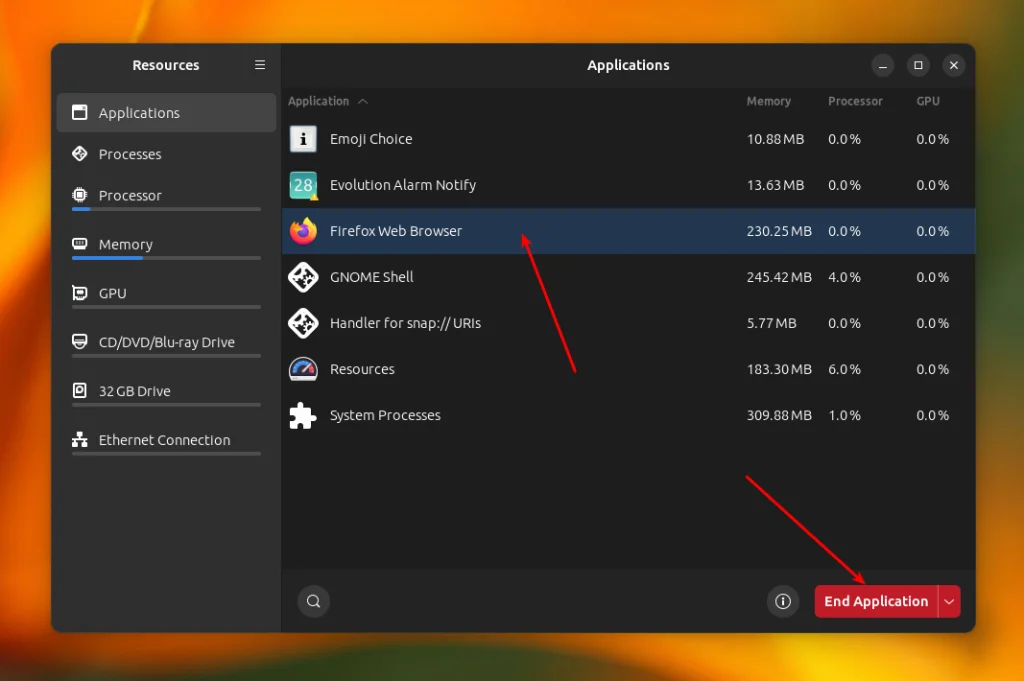
Task: Sort by the Application column header
Action: point(319,101)
